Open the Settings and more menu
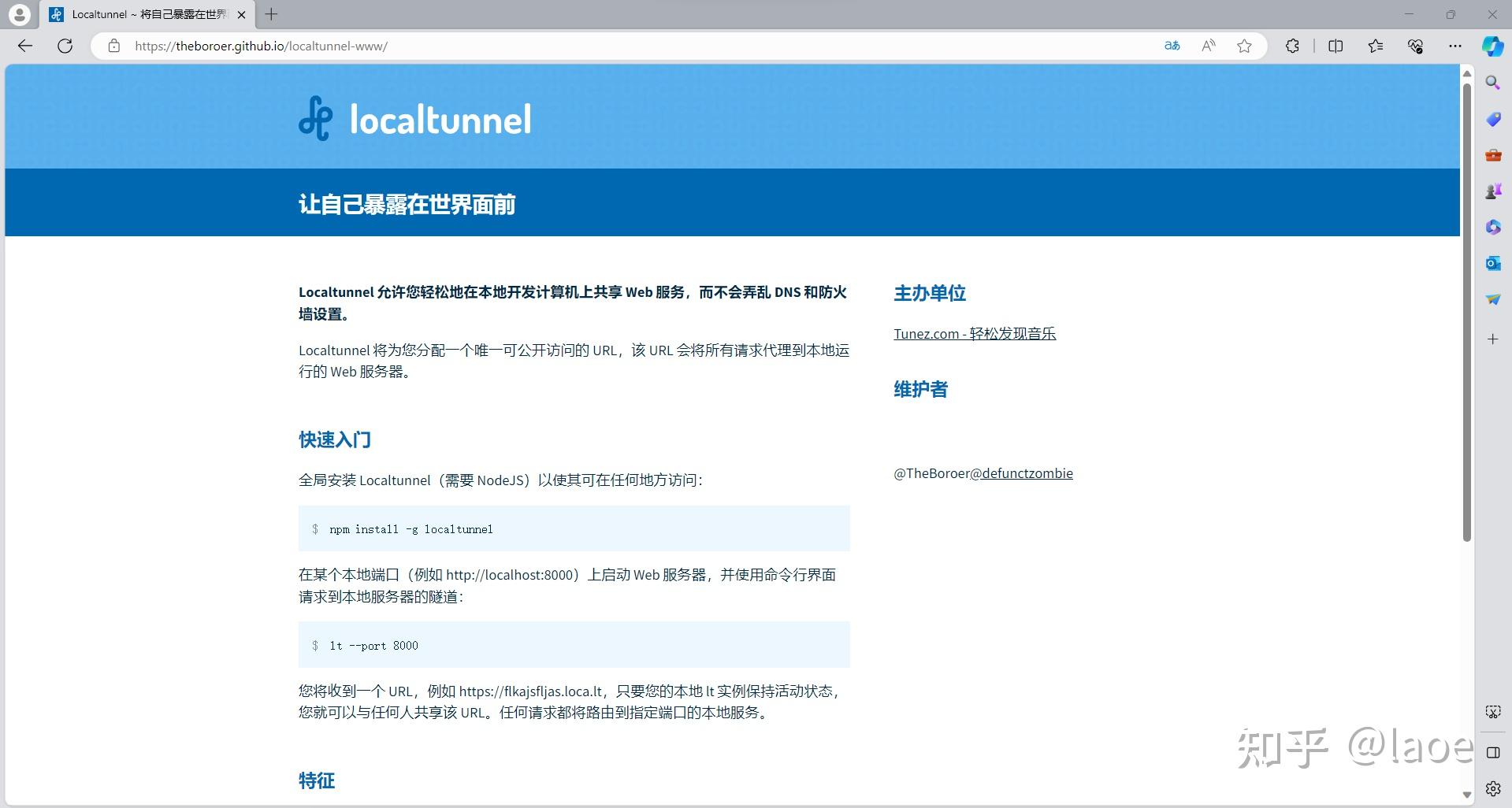Image resolution: width=1512 pixels, height=808 pixels. coord(1454,46)
